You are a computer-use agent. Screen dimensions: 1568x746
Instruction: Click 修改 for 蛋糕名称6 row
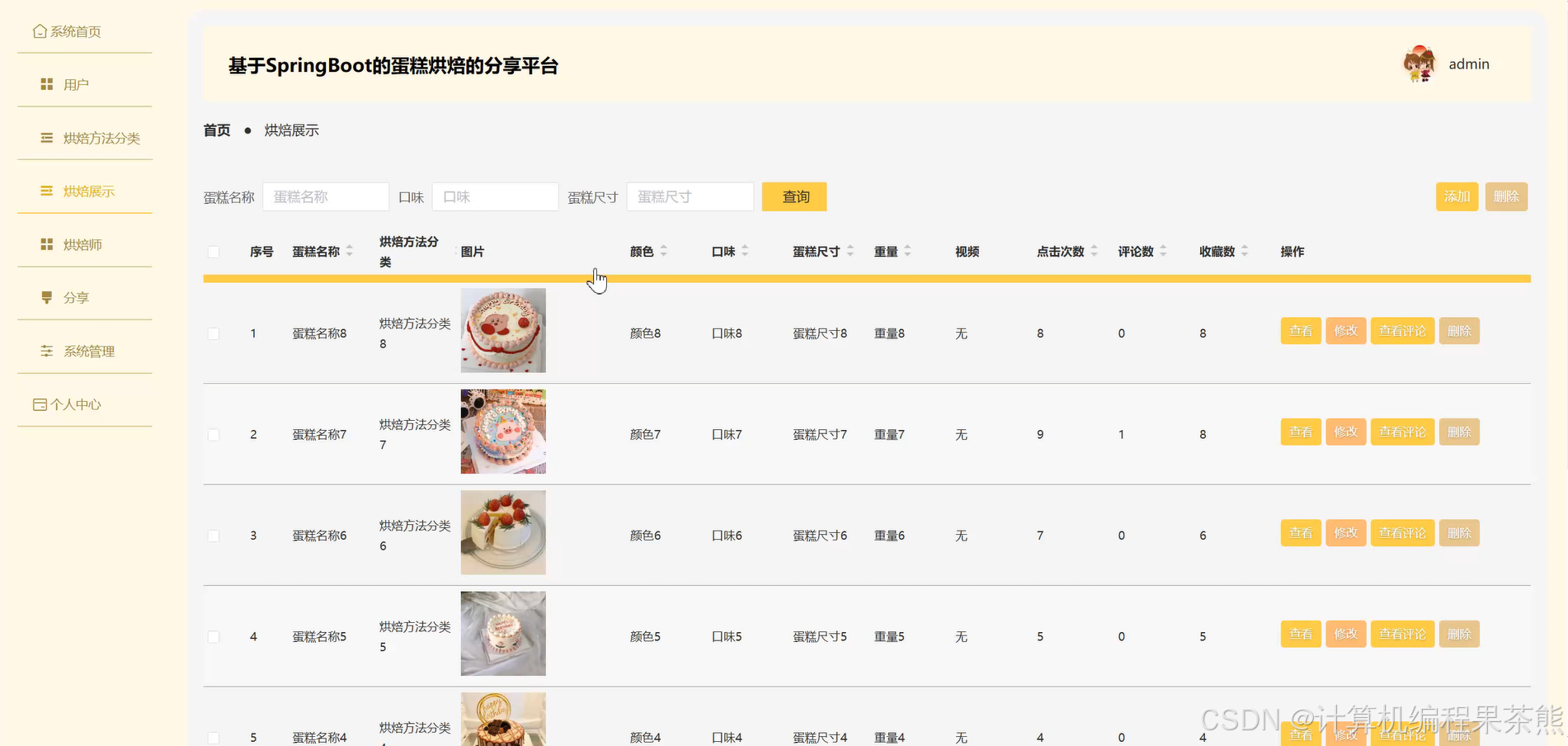point(1346,533)
